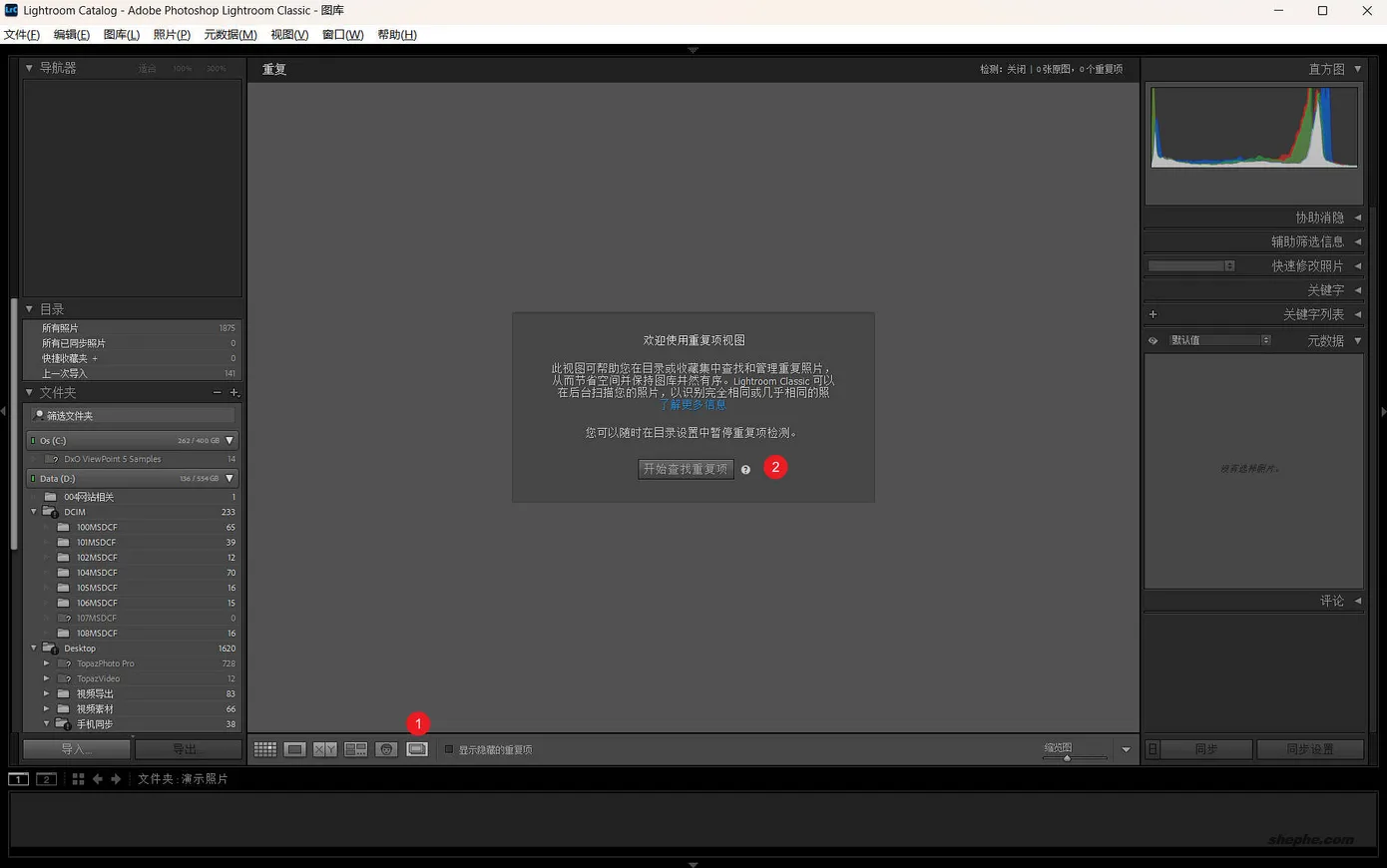The height and width of the screenshot is (868, 1387).
Task: Hide the left panel via its edge arrow
Action: pos(4,411)
